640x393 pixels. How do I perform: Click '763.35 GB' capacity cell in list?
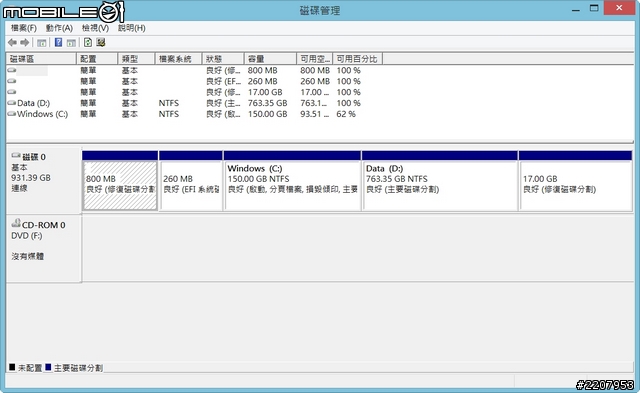coord(267,103)
